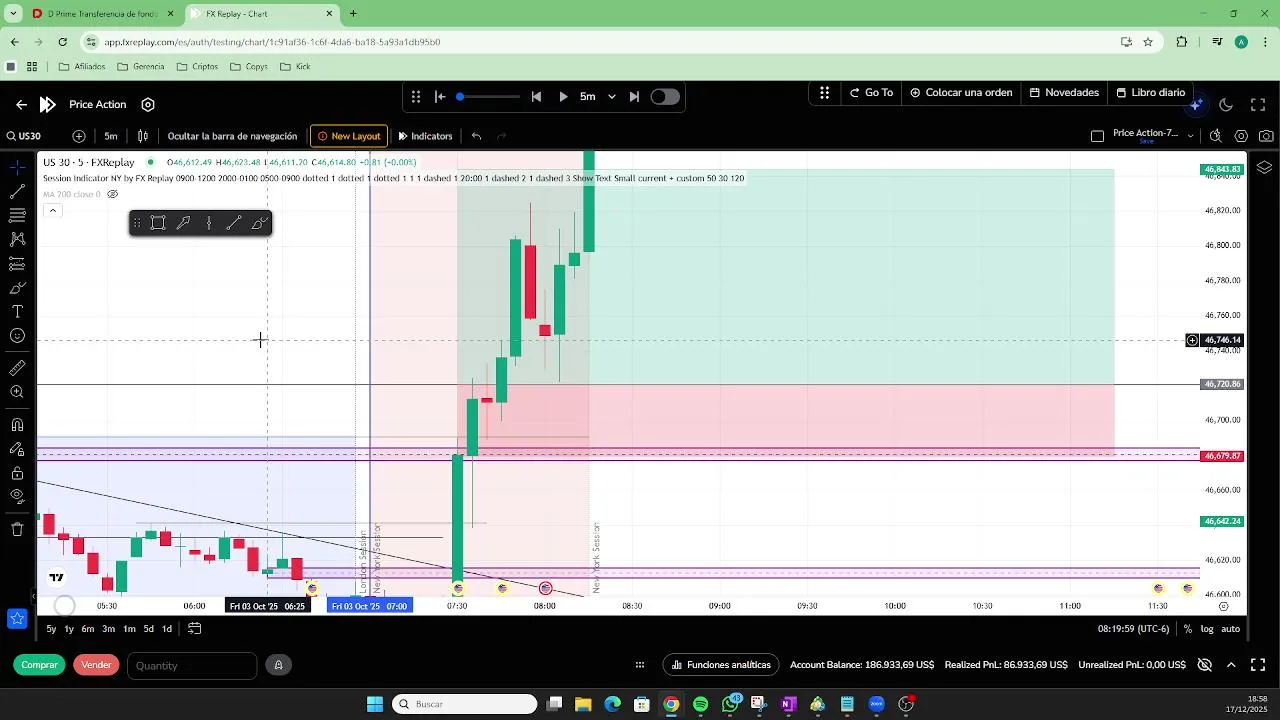Select the crosshair cursor tool
The height and width of the screenshot is (720, 1280).
[17, 167]
